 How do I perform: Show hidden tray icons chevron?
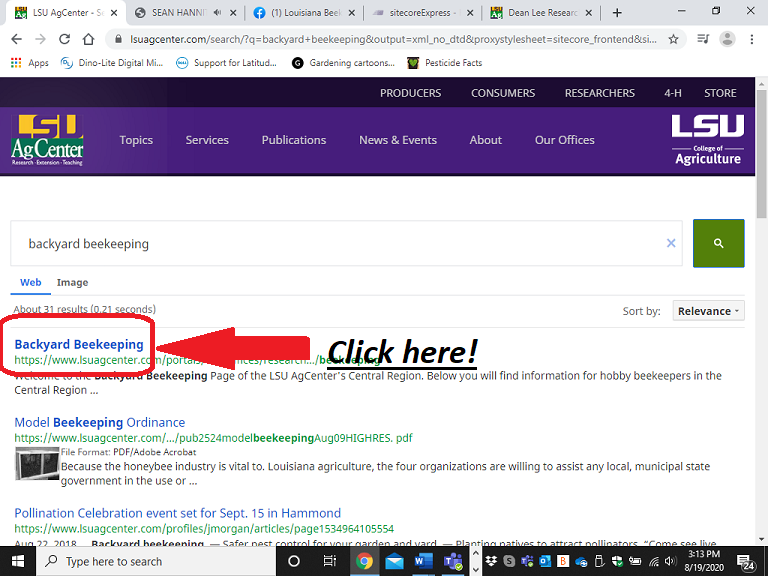475,554
